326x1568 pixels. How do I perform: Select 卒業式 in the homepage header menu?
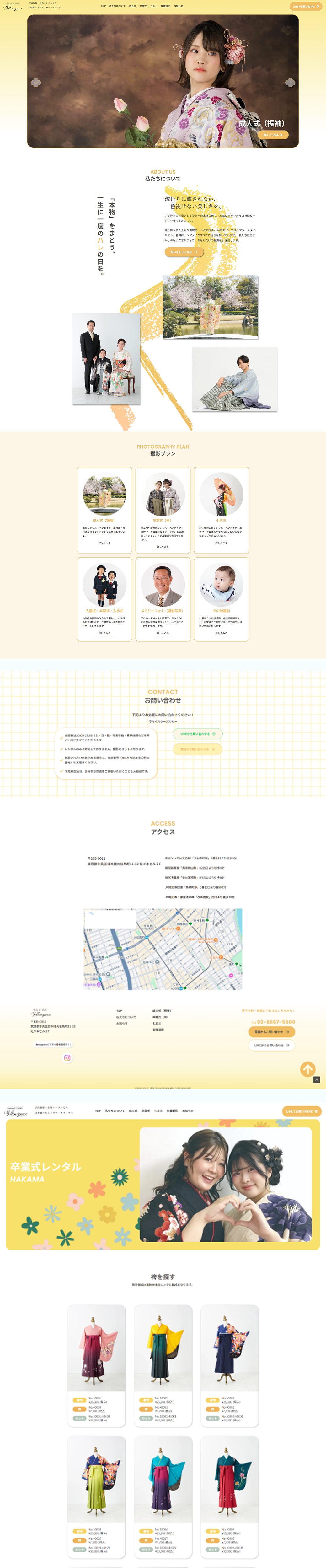(x=143, y=6)
